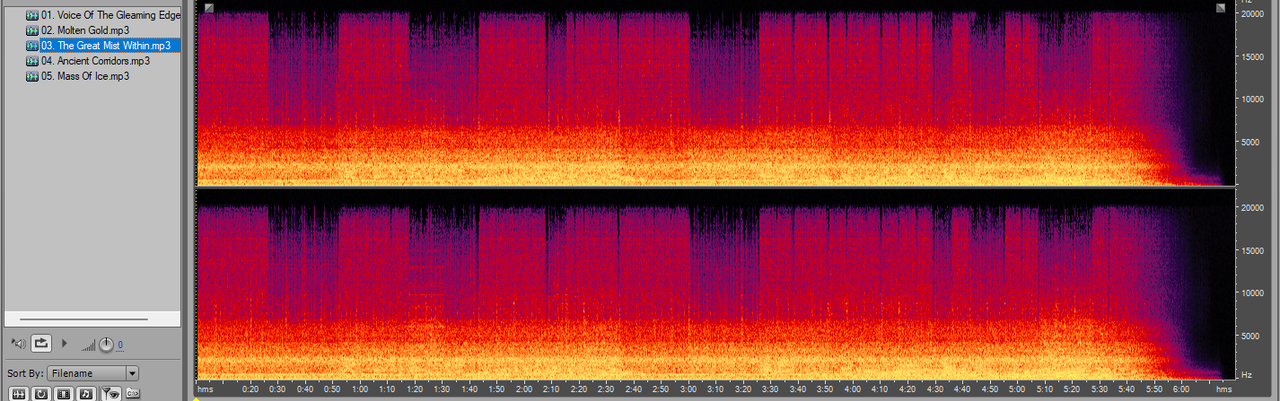The height and width of the screenshot is (401, 1280).
Task: Click top-left corner handle of spectrogram
Action: click(x=208, y=8)
